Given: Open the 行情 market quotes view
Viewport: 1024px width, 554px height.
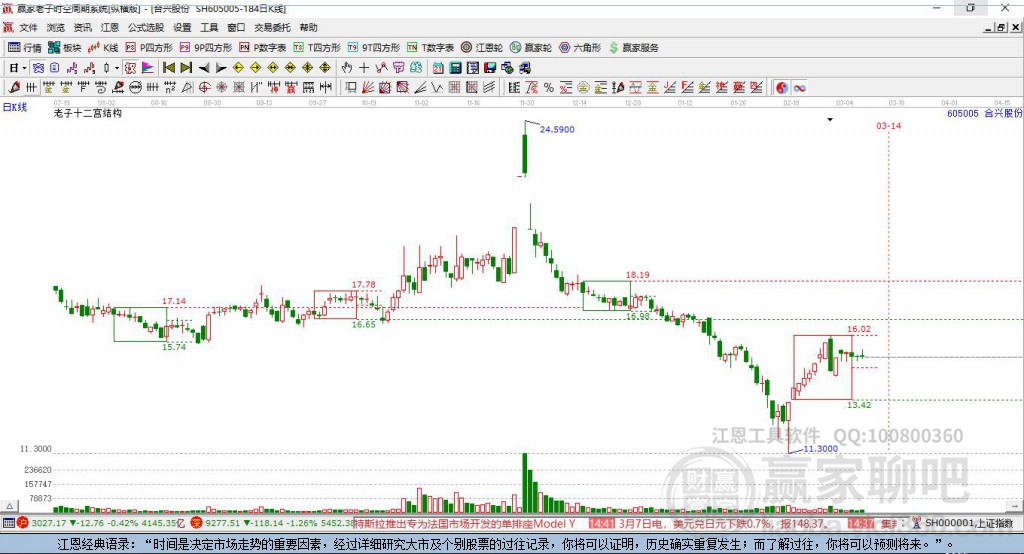Looking at the screenshot, I should point(24,48).
